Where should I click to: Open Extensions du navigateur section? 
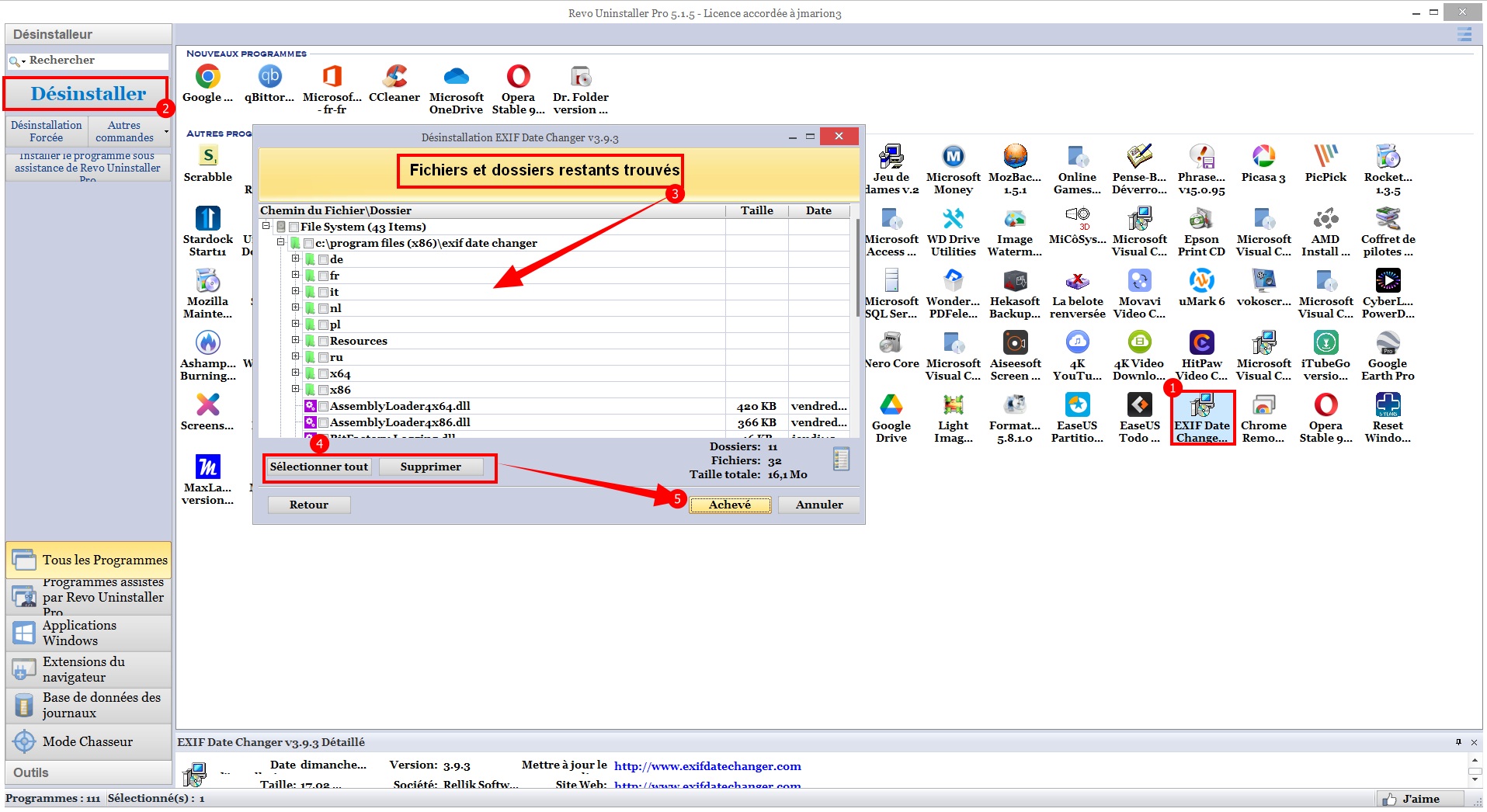pyautogui.click(x=89, y=669)
